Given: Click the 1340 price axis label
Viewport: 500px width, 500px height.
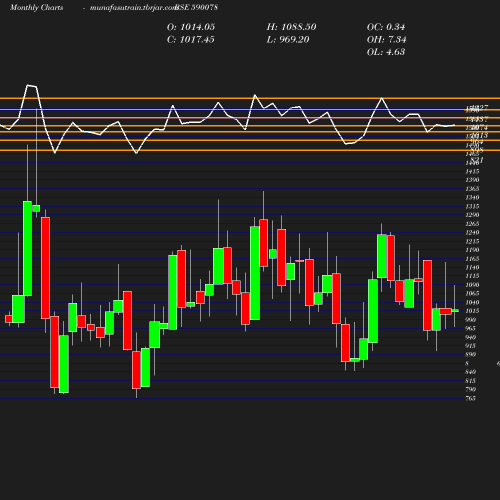Looking at the screenshot, I should 472,197.
